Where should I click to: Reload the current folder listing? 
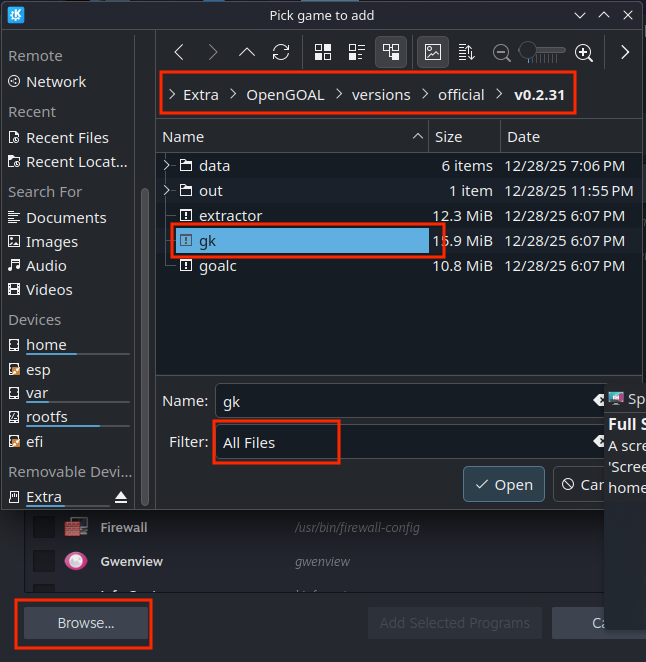pyautogui.click(x=281, y=52)
